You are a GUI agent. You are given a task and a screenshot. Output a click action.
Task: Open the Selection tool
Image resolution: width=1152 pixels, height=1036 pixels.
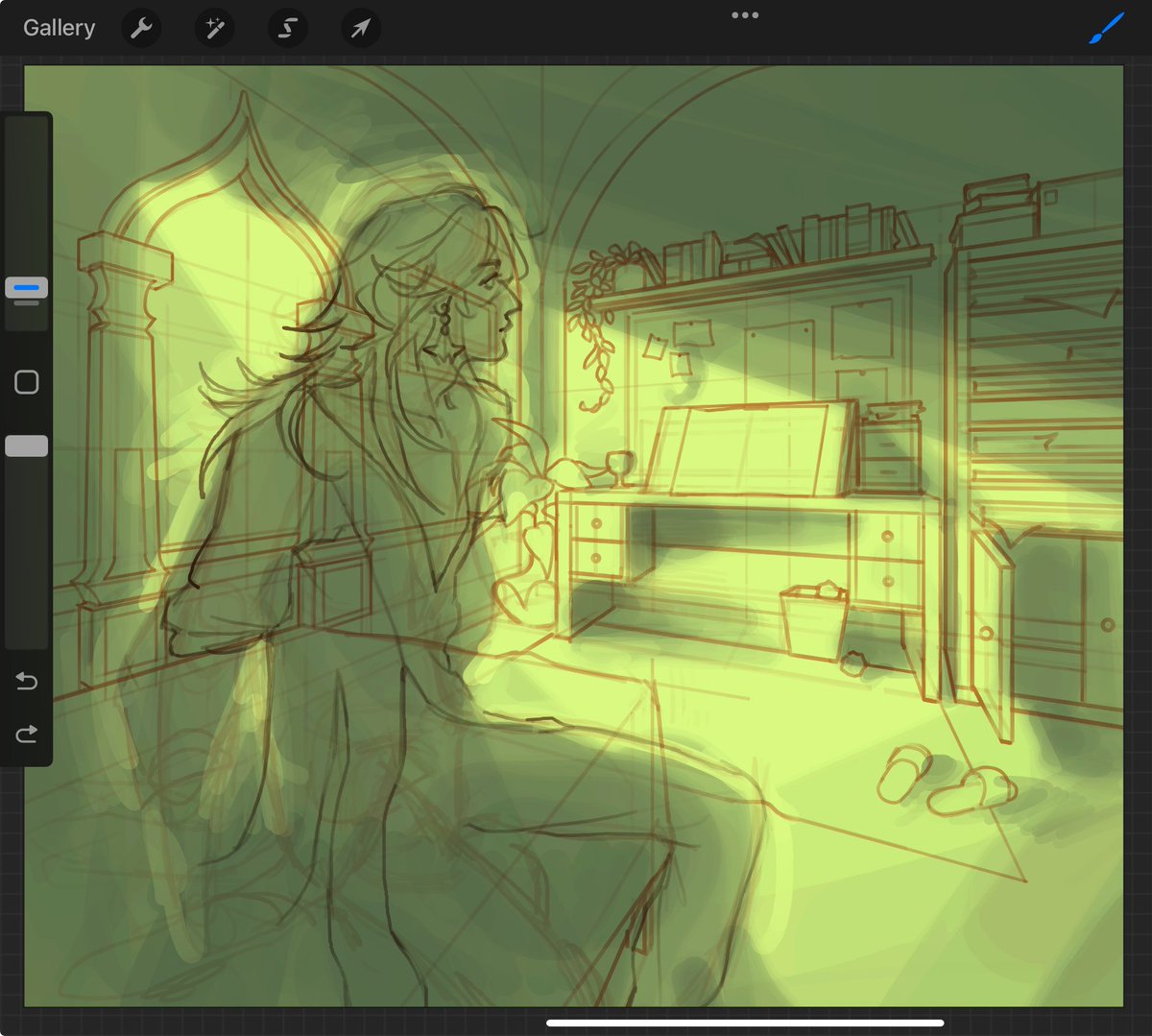[287, 29]
